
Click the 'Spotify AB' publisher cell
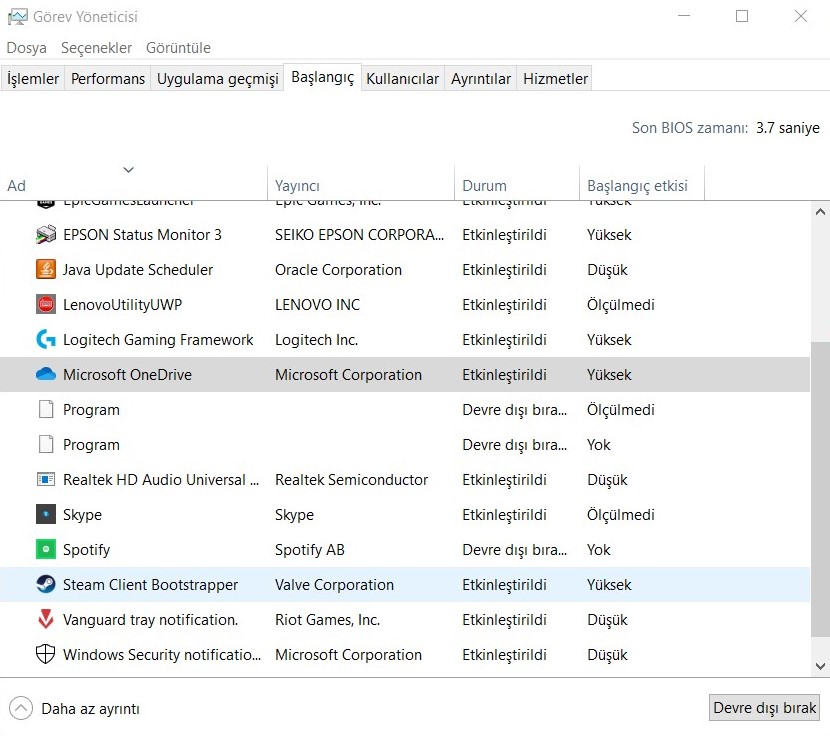pos(310,550)
